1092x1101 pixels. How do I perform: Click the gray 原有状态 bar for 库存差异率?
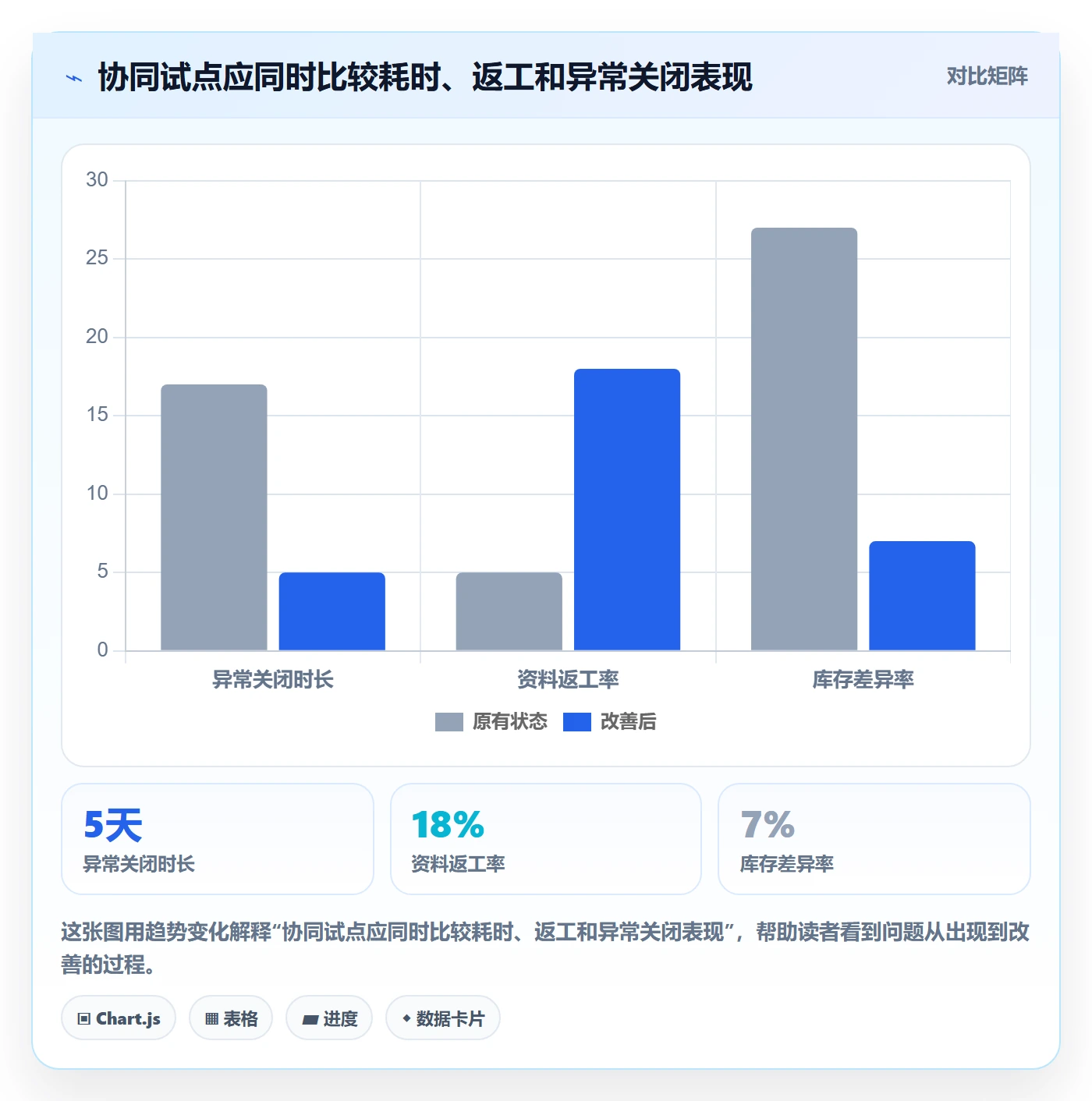coord(804,439)
